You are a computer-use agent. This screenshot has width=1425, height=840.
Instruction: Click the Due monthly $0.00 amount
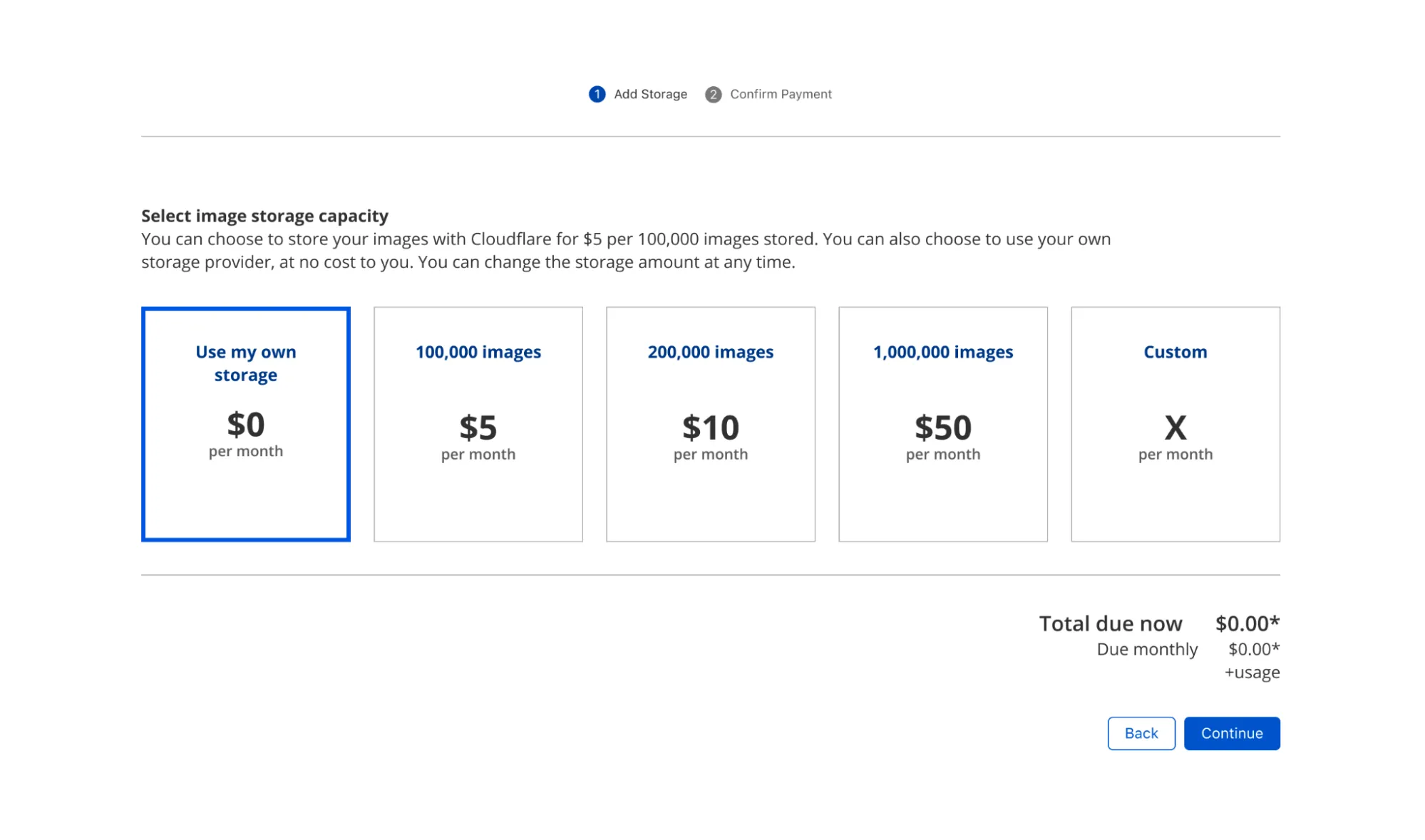tap(1253, 649)
